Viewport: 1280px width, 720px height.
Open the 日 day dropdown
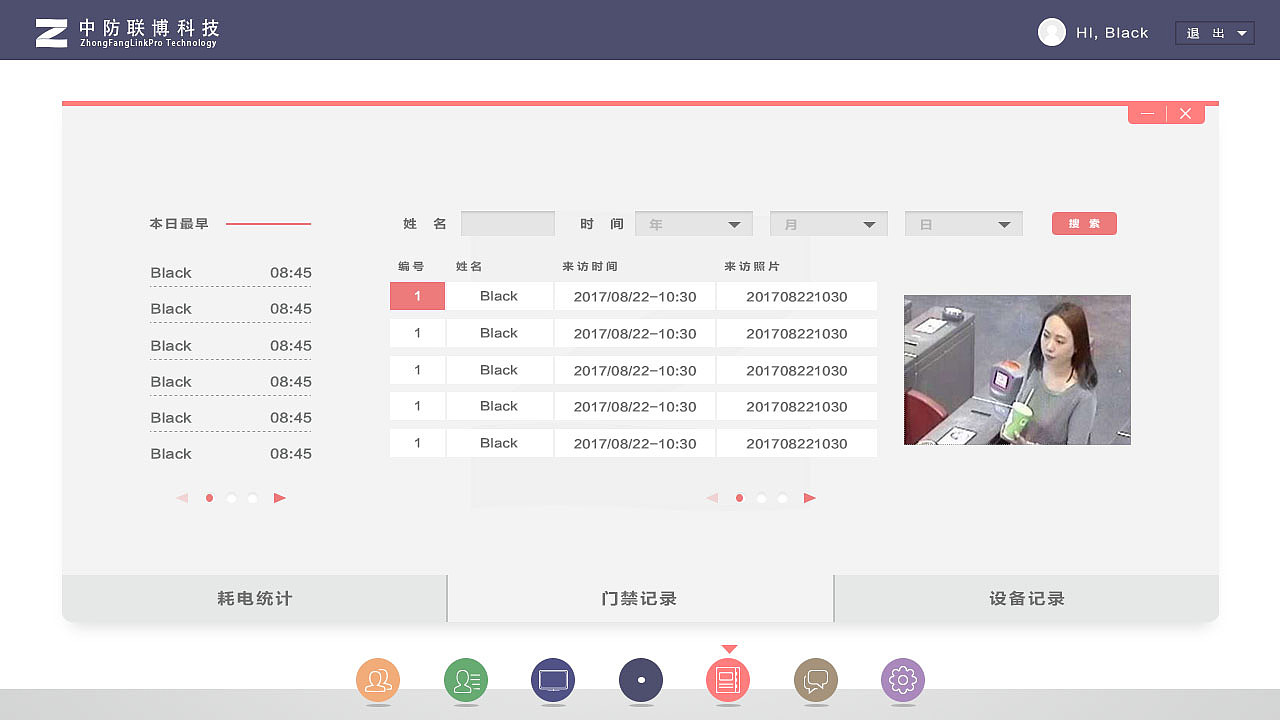(x=964, y=224)
